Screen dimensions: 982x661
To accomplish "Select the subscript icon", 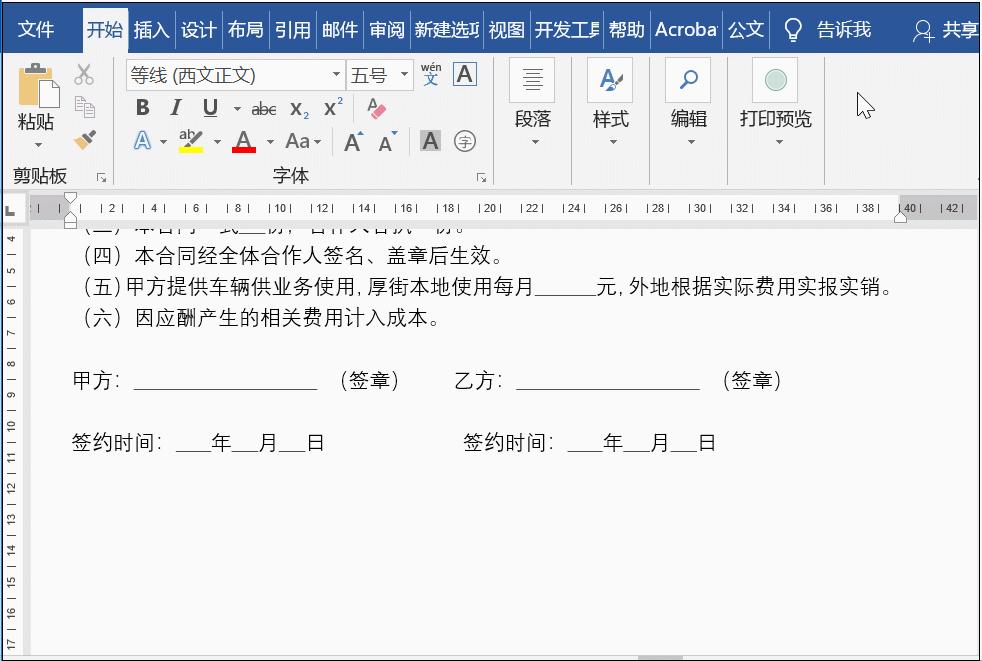I will pyautogui.click(x=296, y=108).
